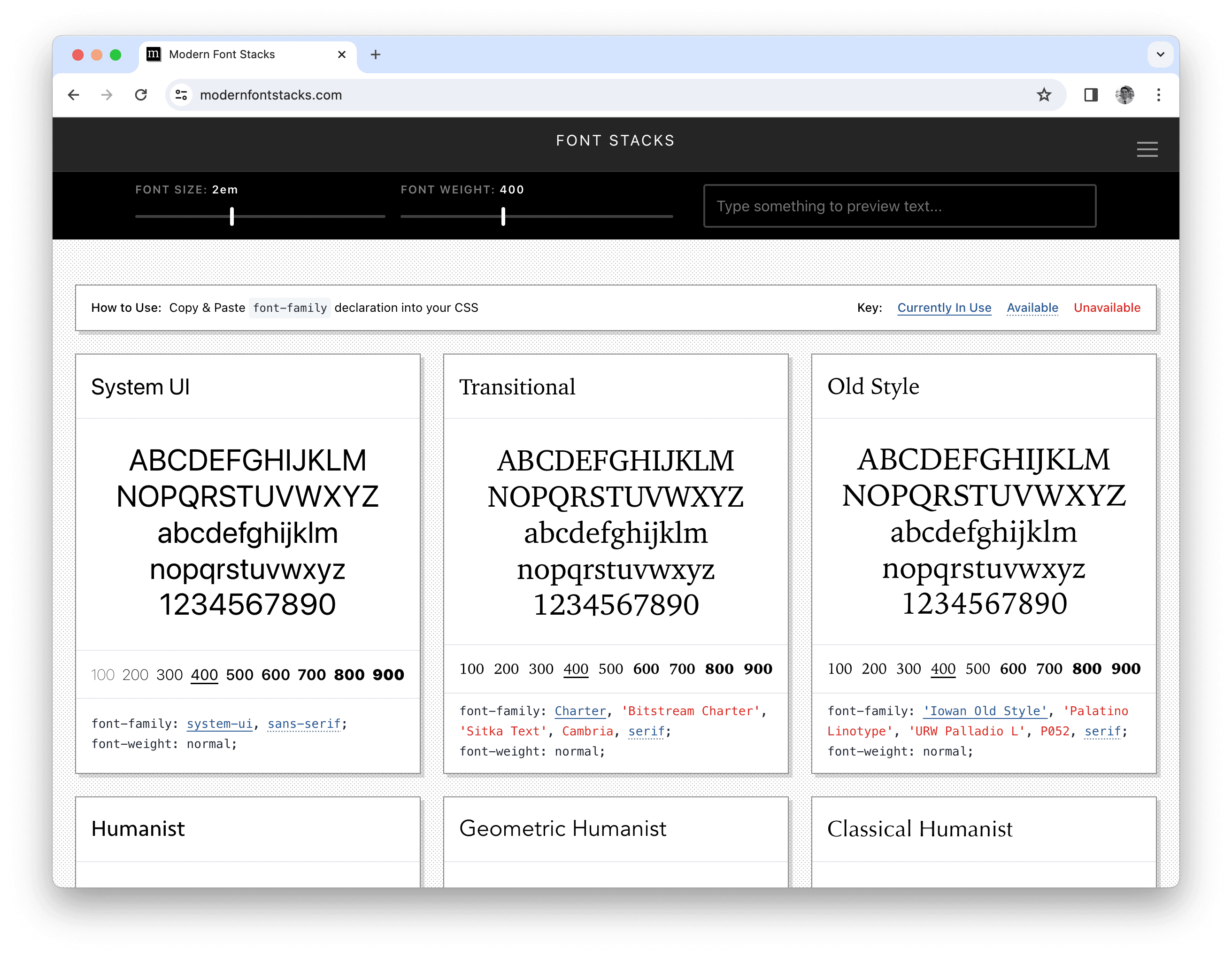Expand the tab list chevron
This screenshot has width=1232, height=957.
(1160, 54)
